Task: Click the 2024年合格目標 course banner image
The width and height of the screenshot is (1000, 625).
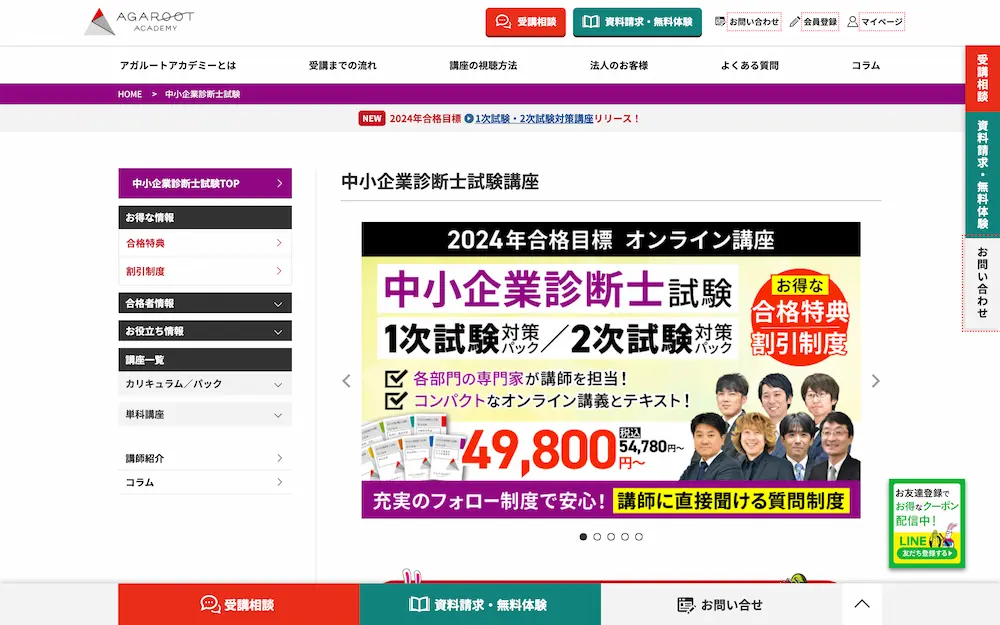Action: pyautogui.click(x=611, y=370)
